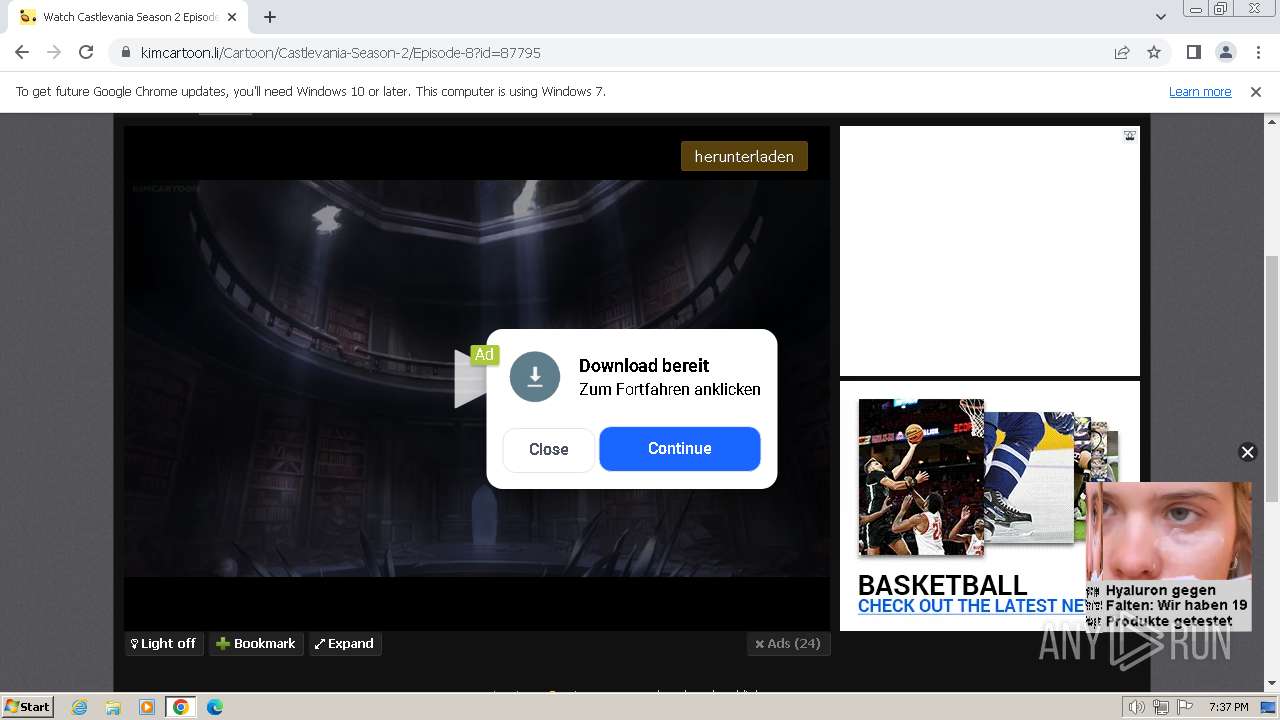Click the page vertical scrollbar thumb
The image size is (1280, 720).
pyautogui.click(x=1271, y=380)
